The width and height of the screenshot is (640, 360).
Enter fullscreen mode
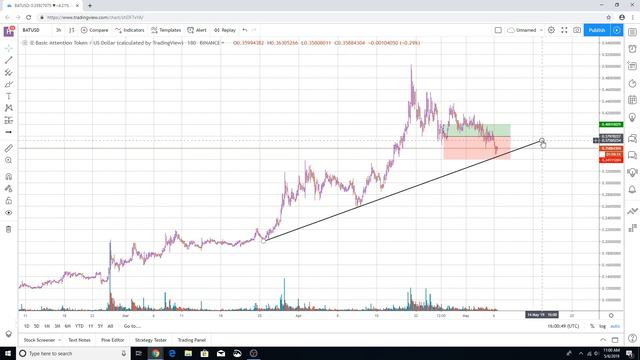(564, 30)
